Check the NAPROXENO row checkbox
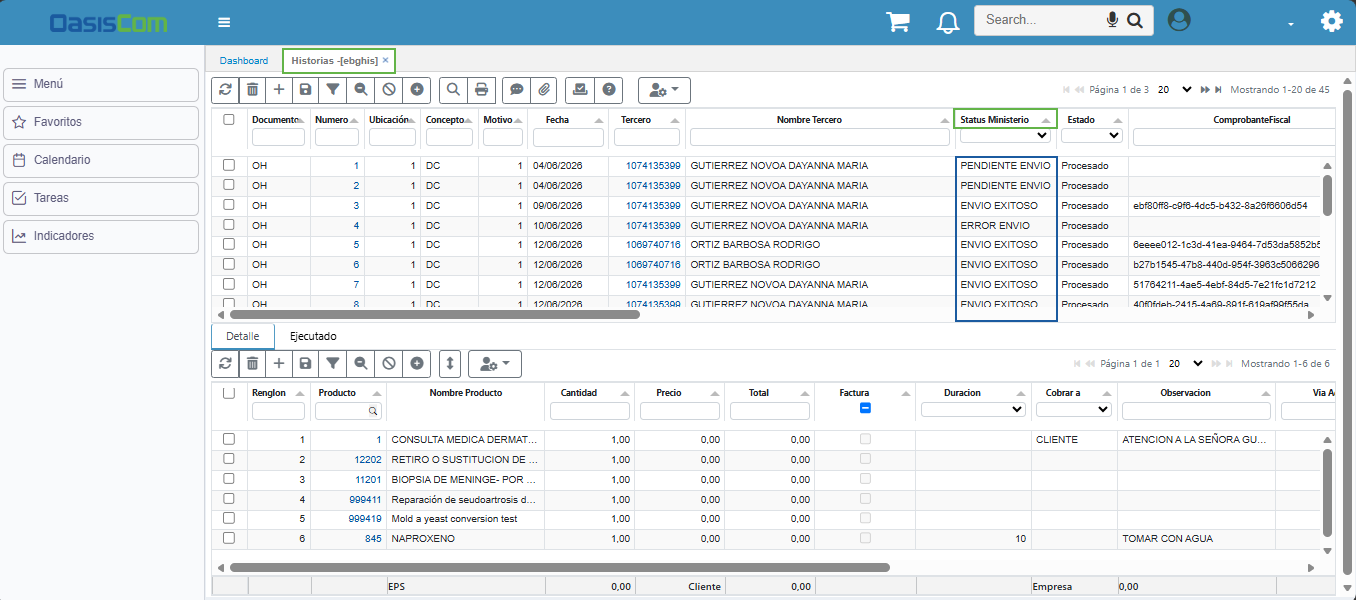Screen dimensions: 1356x600 click(x=229, y=538)
